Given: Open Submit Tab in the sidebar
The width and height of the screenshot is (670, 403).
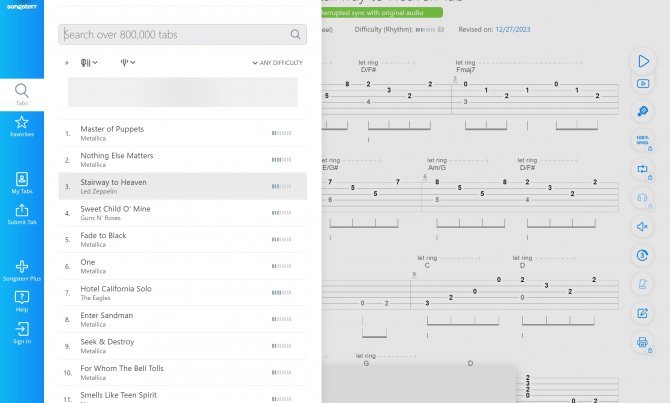Looking at the screenshot, I should pos(22,214).
